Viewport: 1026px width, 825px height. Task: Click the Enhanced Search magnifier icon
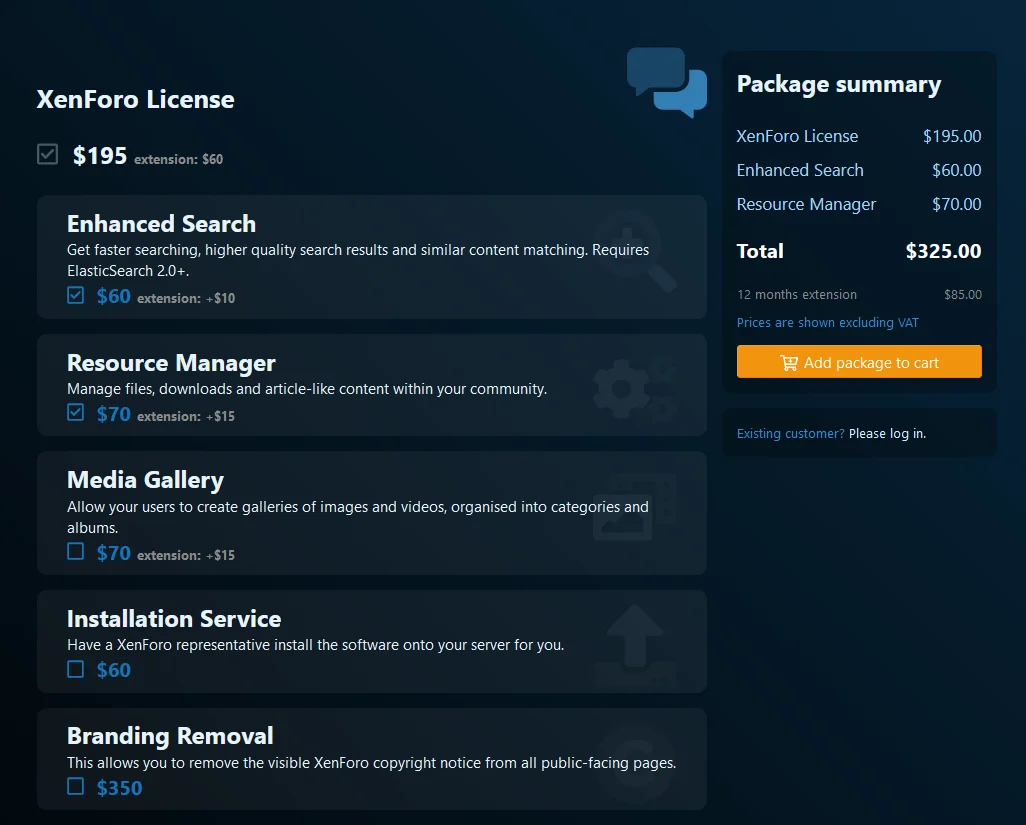tap(635, 251)
